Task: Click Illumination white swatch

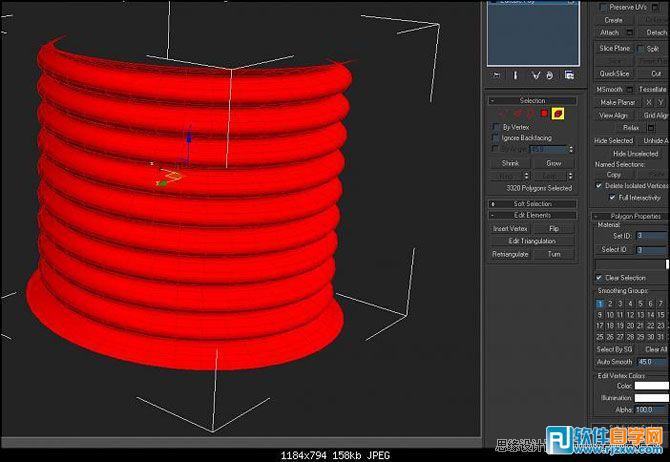Action: (x=652, y=398)
